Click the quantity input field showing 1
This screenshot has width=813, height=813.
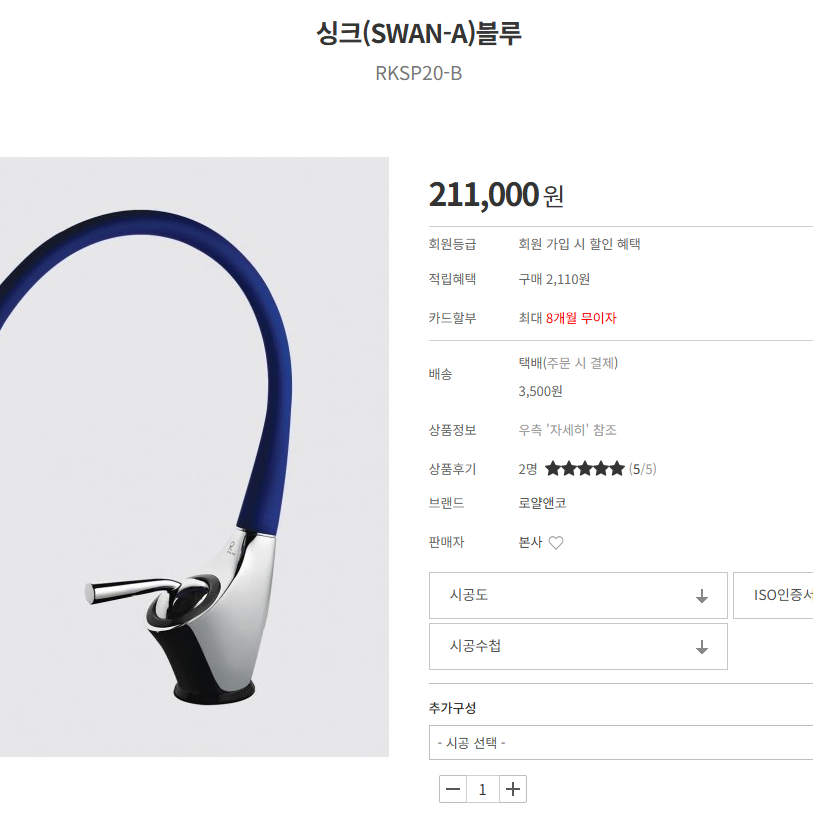483,789
